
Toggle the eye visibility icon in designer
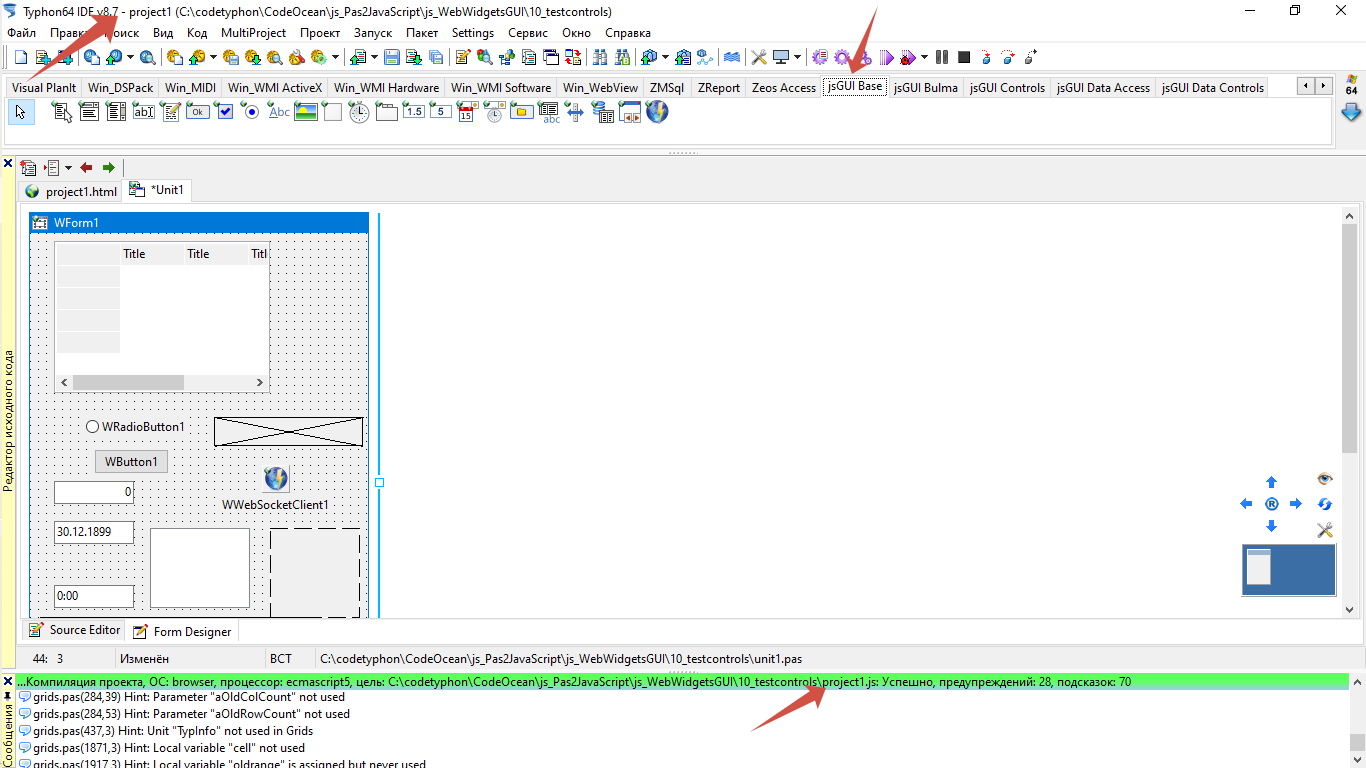pos(1325,480)
